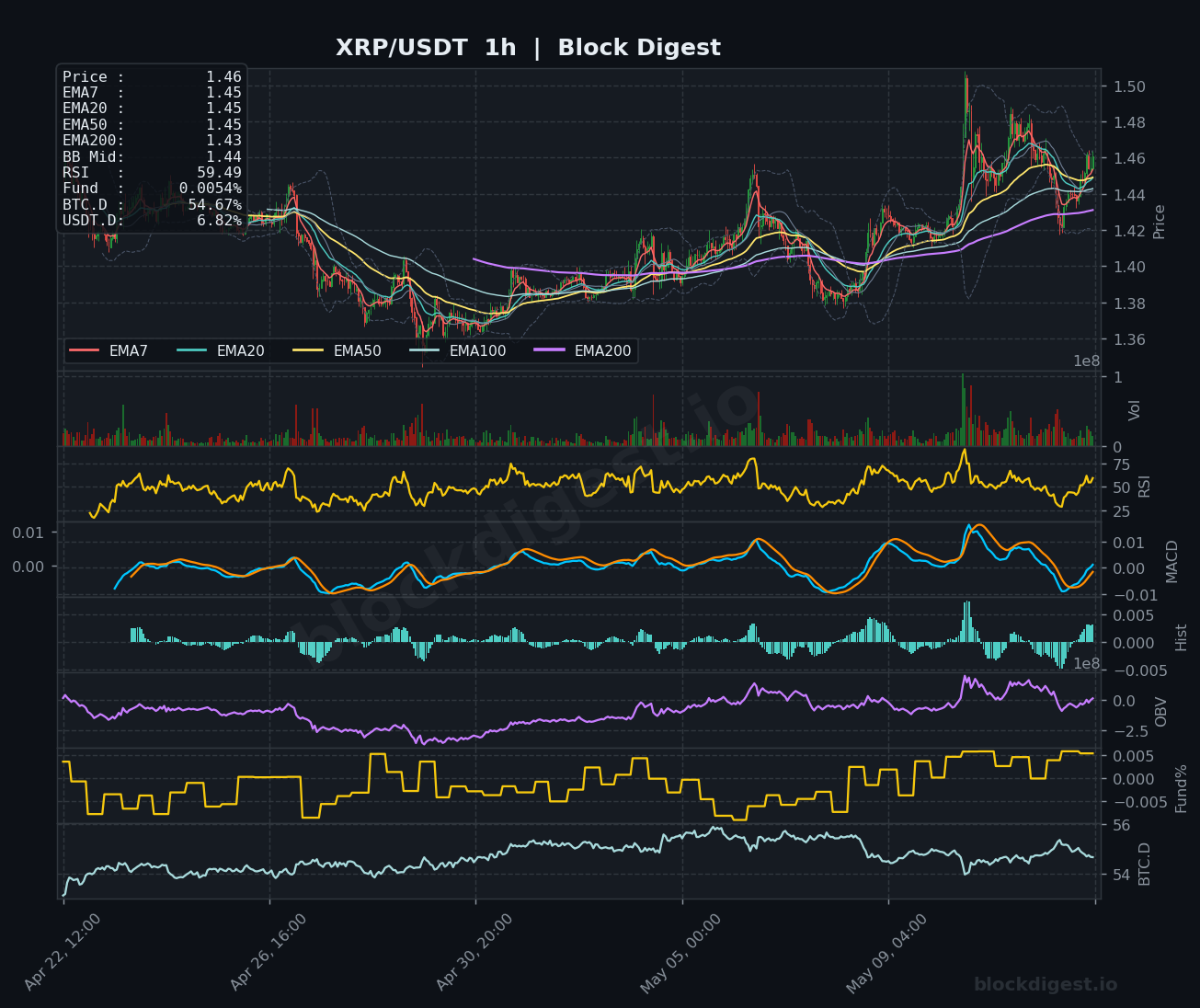Click the BTC.D axis 54 tick
This screenshot has height=1008, width=1200.
tap(1121, 876)
